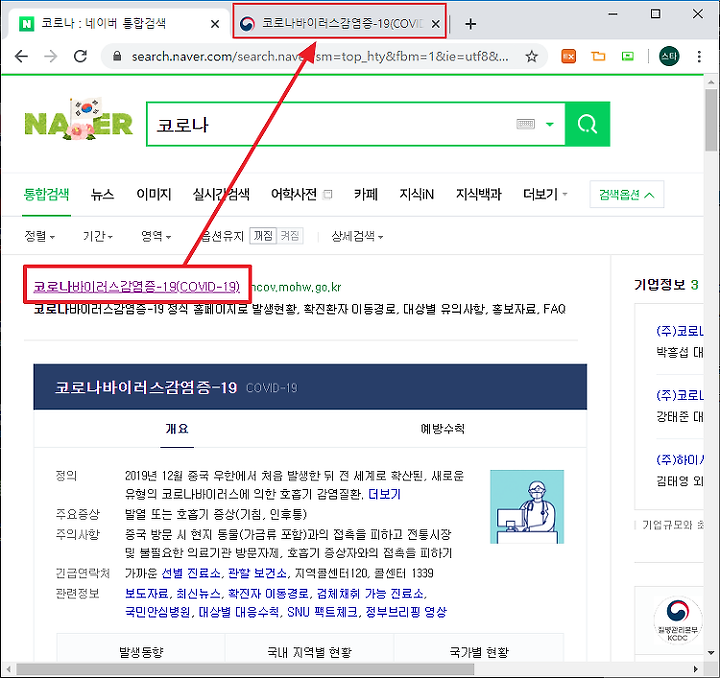Screen dimensions: 720x678
Task: Click the browser forward arrow
Action: point(51,56)
